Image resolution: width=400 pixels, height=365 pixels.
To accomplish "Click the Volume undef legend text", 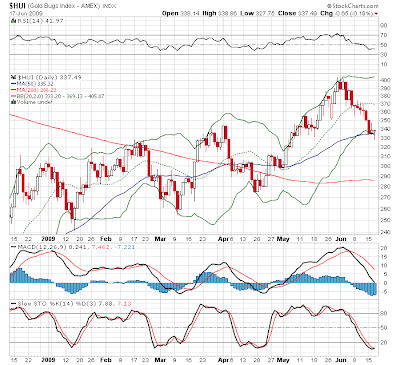I will (x=35, y=102).
